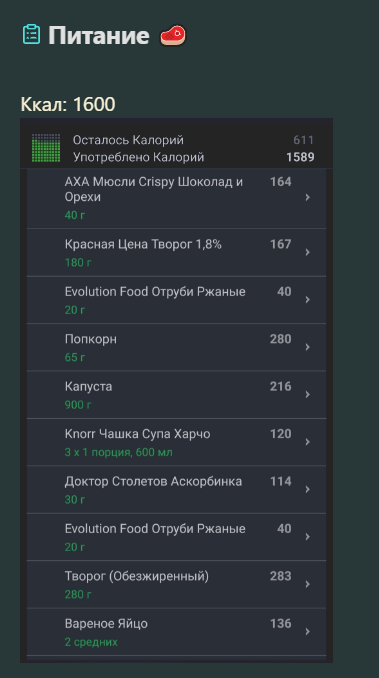Click the chevron next to Капуста
The image size is (379, 678).
click(x=308, y=394)
